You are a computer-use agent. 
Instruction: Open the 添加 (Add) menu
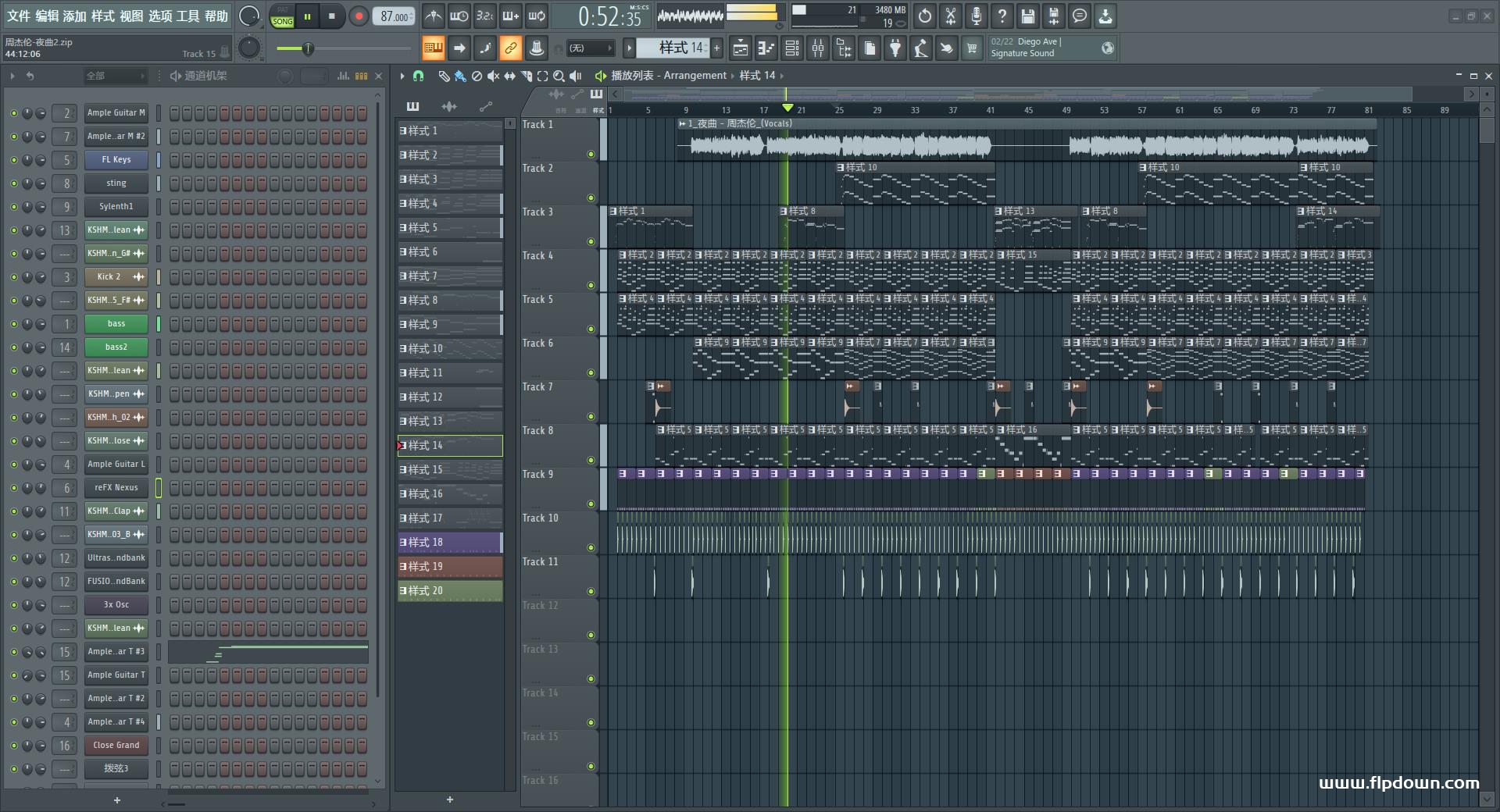click(75, 16)
